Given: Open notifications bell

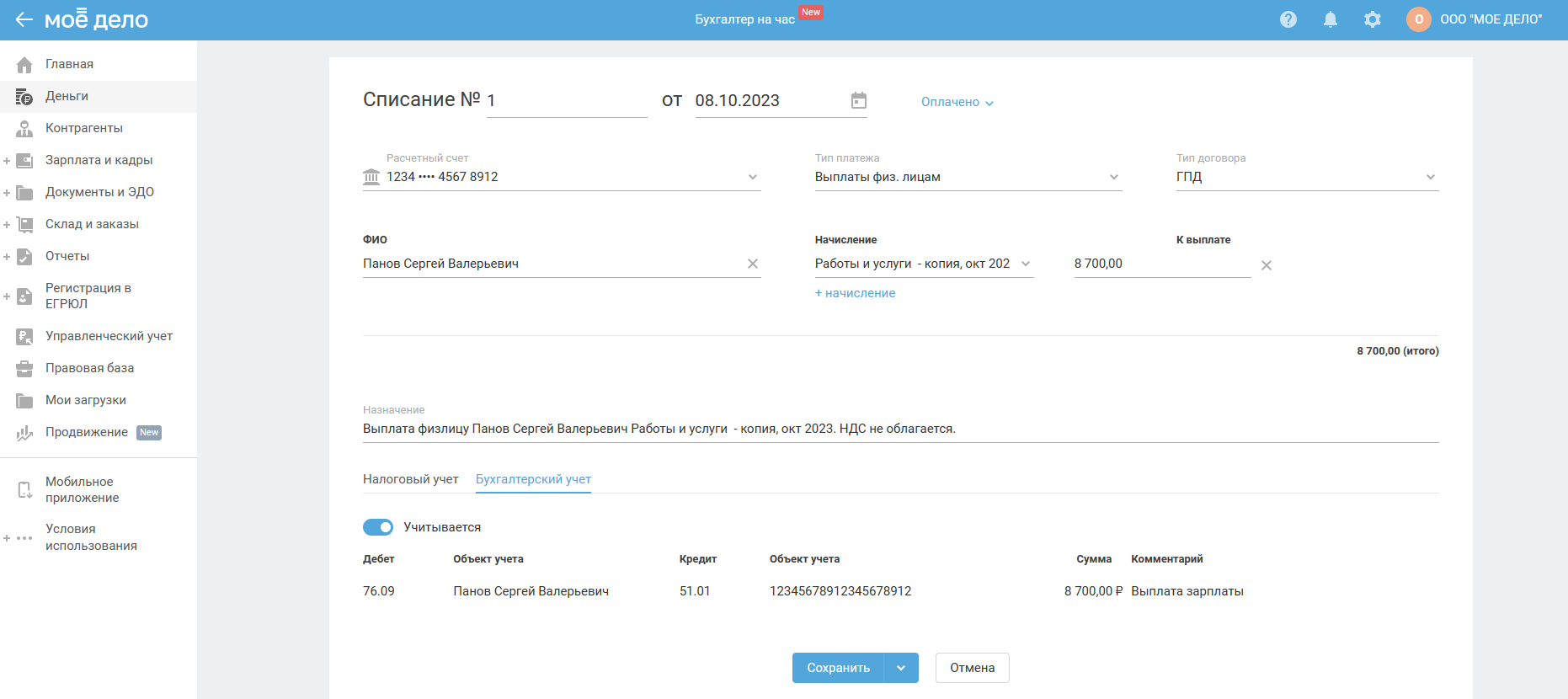Looking at the screenshot, I should [x=1330, y=19].
